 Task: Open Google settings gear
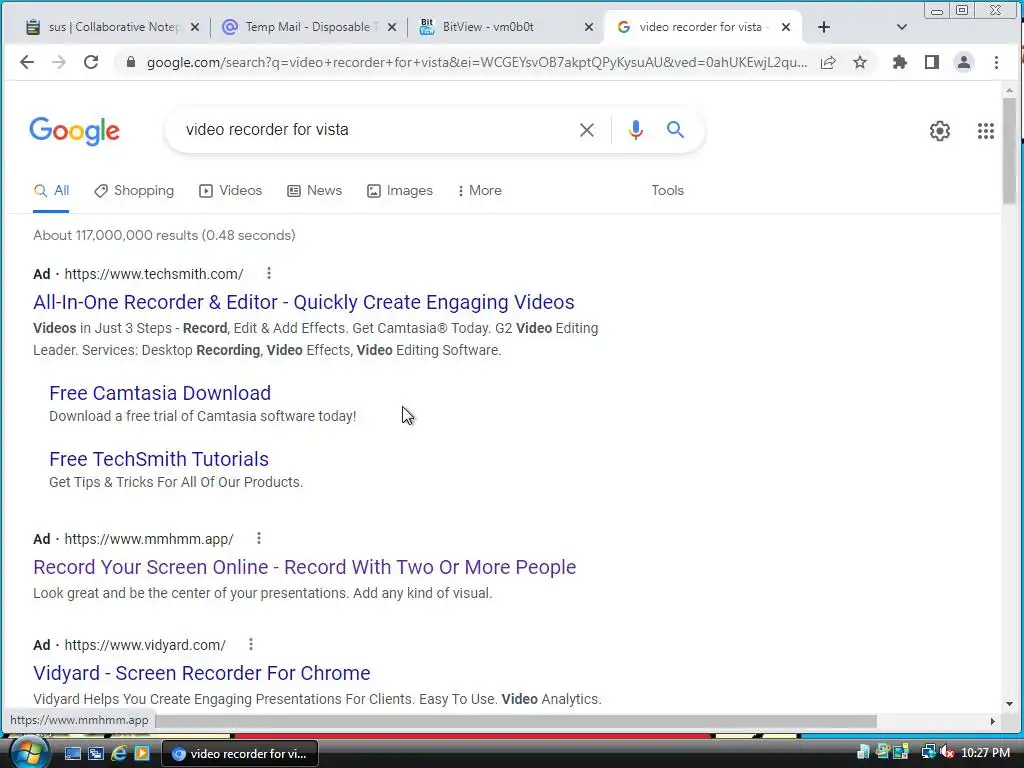pyautogui.click(x=940, y=131)
